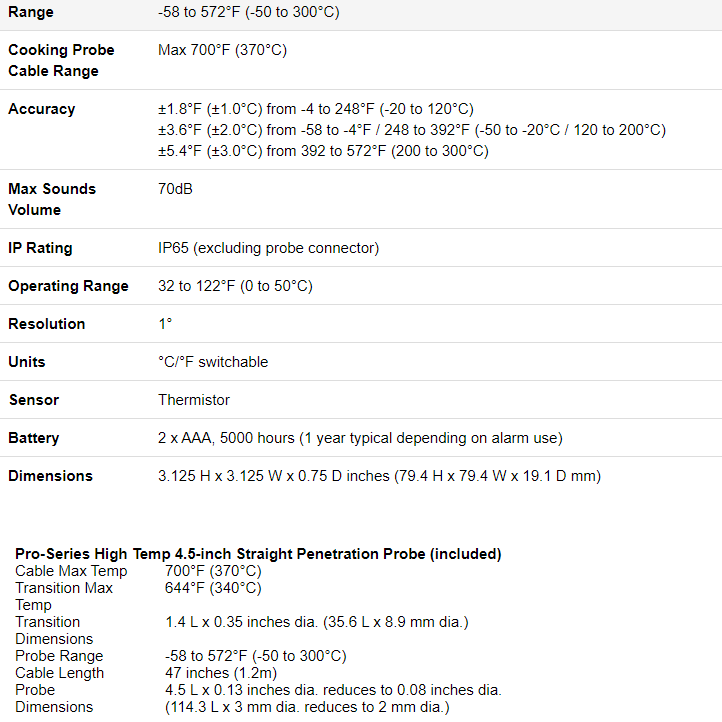Click the Sensor row label
Viewport: 722px width, 722px height.
(x=34, y=400)
